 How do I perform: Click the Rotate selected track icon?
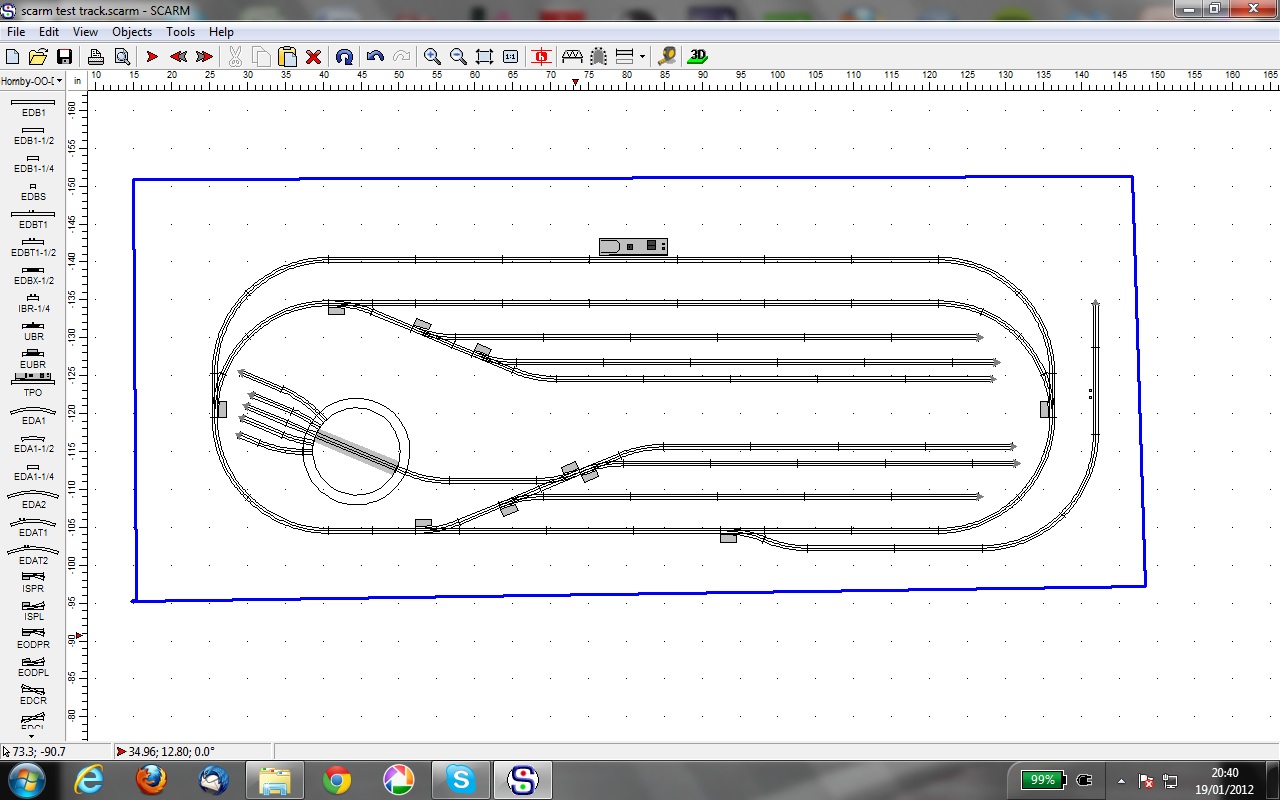point(344,57)
